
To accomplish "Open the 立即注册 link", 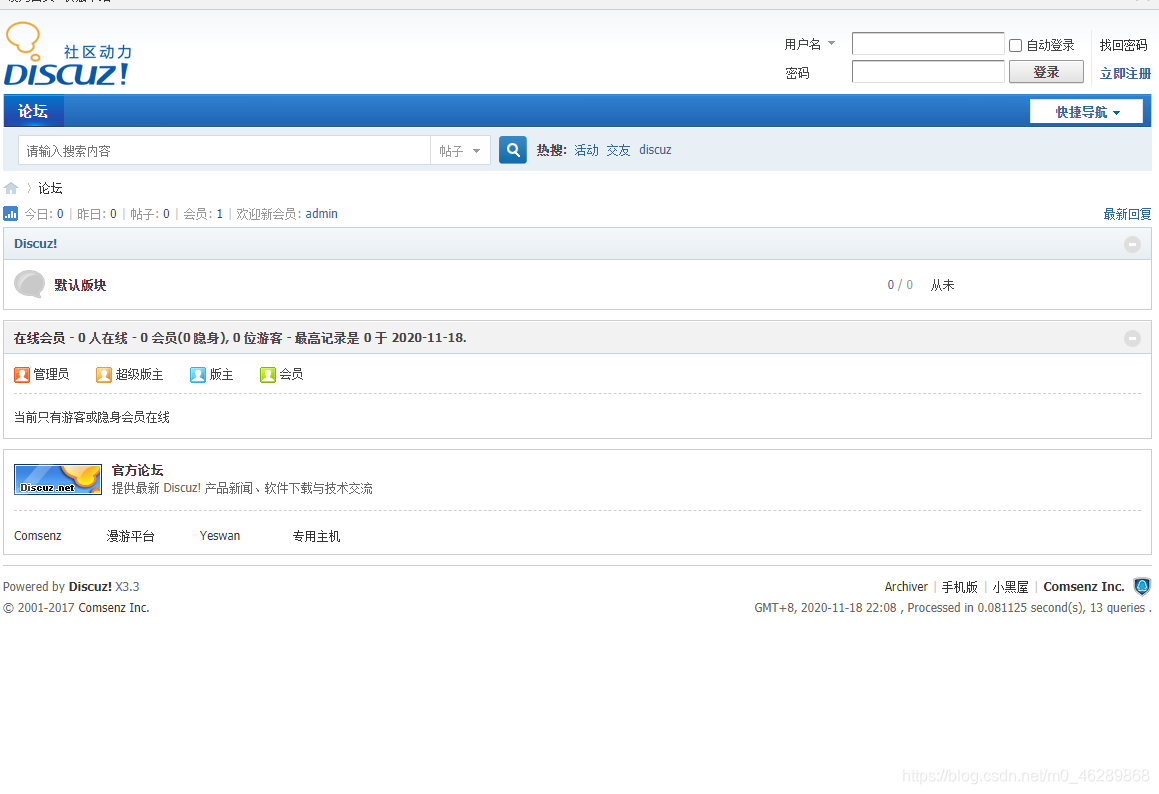I will [x=1125, y=73].
